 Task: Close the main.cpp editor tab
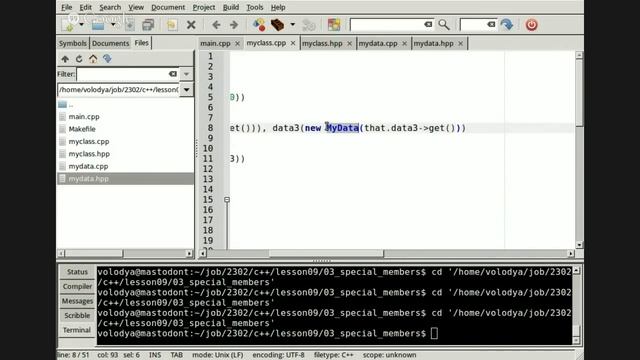pyautogui.click(x=237, y=43)
